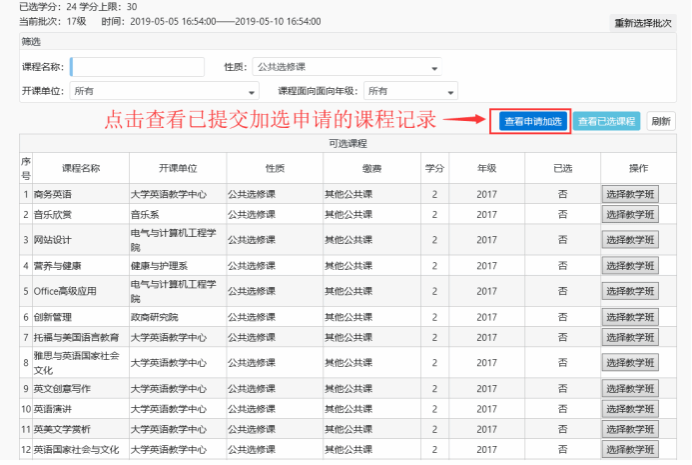Select 选择教学班 for 音乐欣赏
The width and height of the screenshot is (692, 465).
630,214
